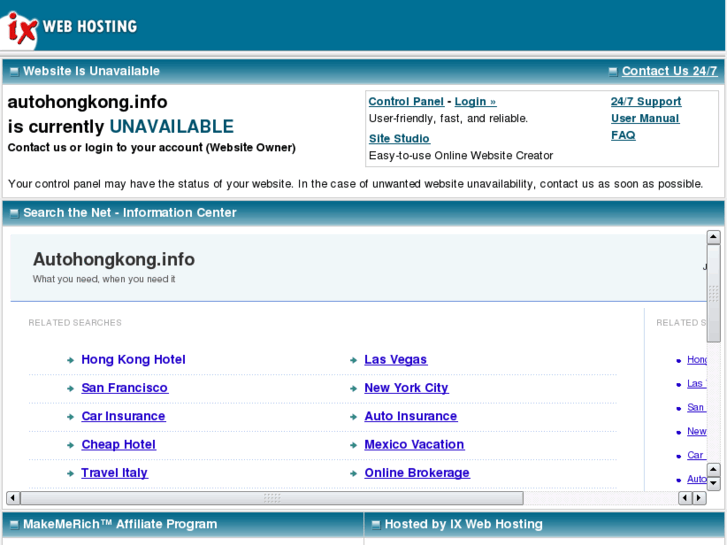Click the horizontal scrollbar left arrow
The height and width of the screenshot is (545, 727).
click(x=13, y=498)
